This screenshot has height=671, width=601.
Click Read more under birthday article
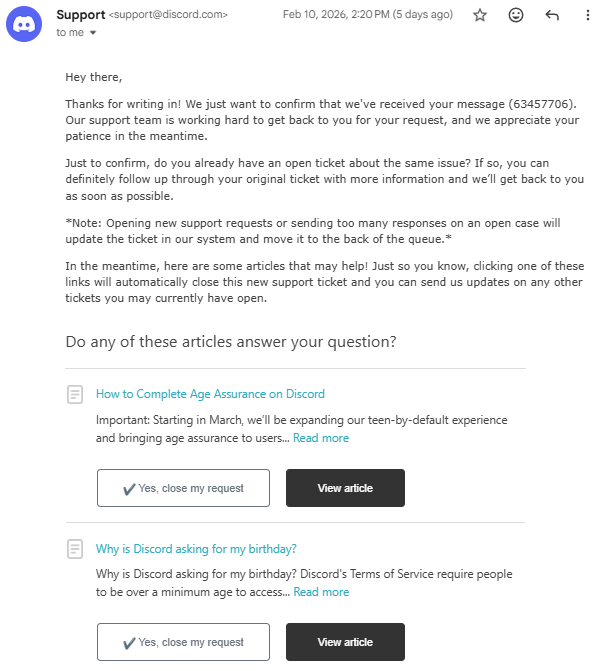(x=321, y=592)
